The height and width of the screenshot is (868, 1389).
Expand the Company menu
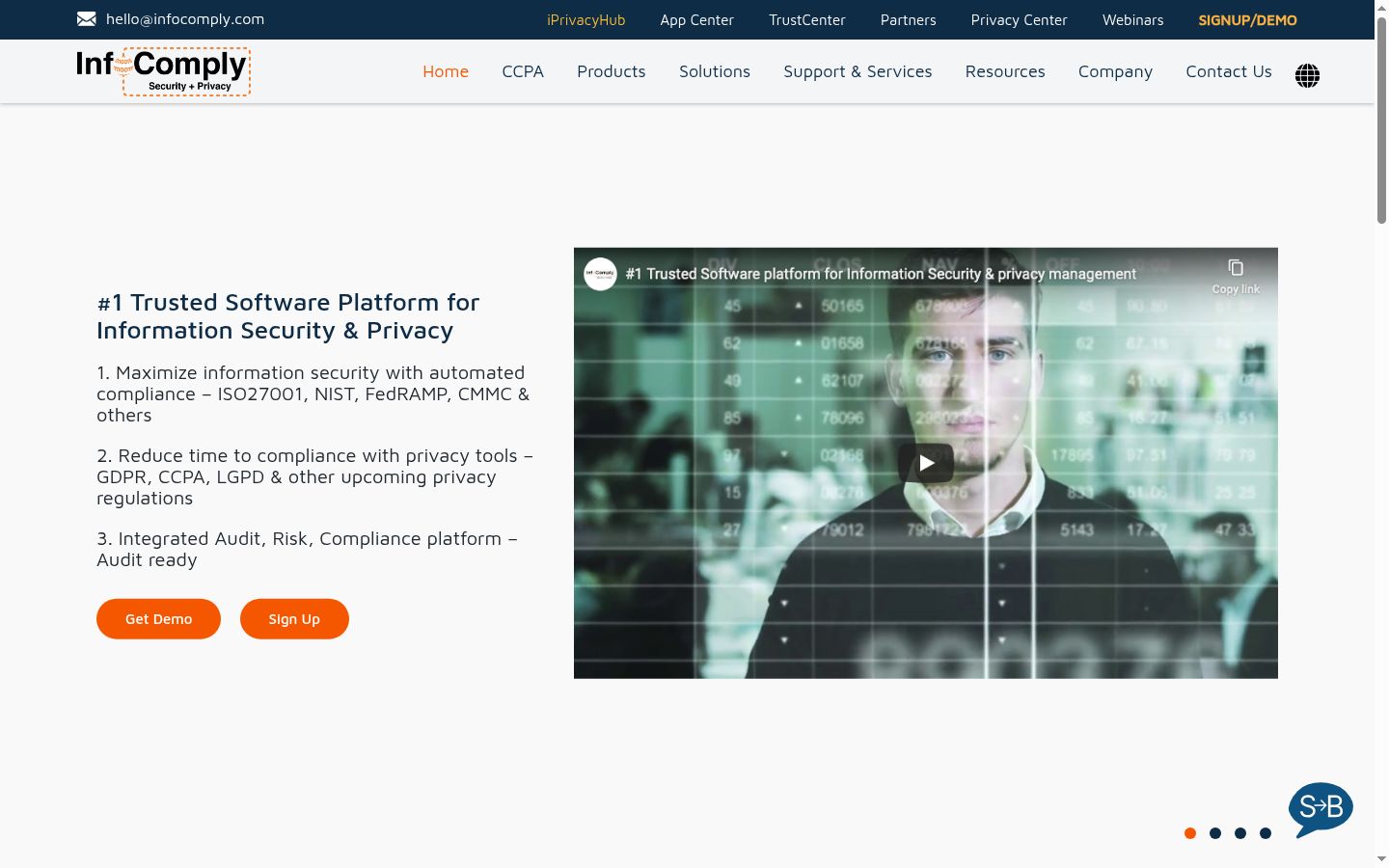tap(1115, 71)
